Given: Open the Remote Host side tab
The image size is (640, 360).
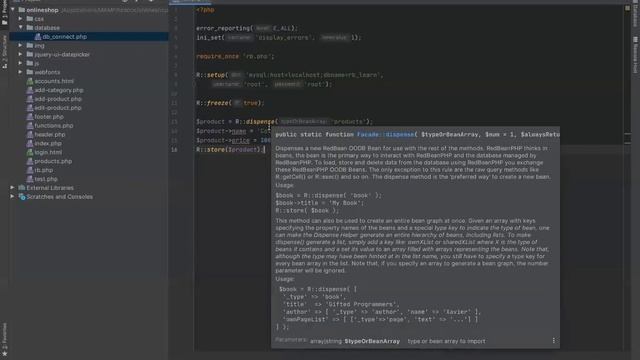Looking at the screenshot, I should [636, 55].
